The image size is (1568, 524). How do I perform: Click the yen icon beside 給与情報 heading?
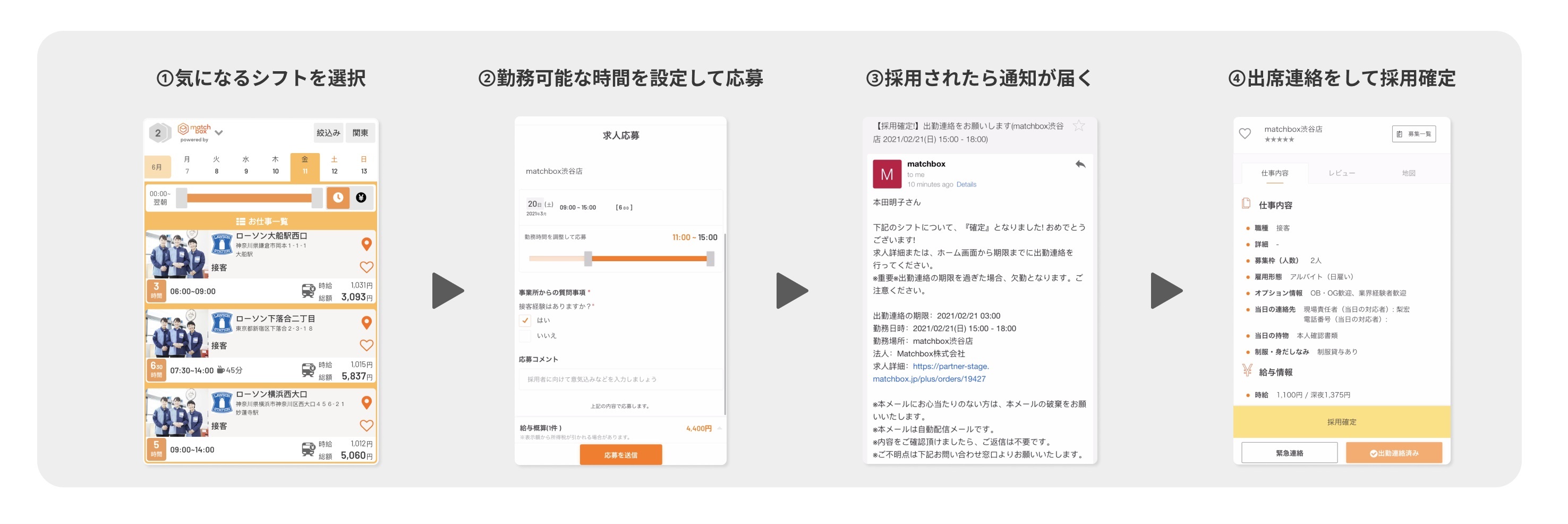click(1247, 370)
